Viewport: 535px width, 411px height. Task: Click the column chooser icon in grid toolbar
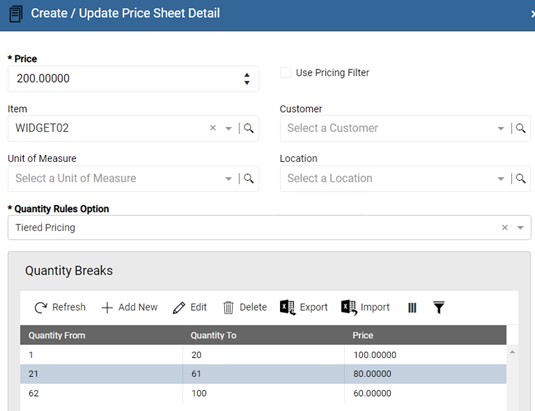[412, 308]
